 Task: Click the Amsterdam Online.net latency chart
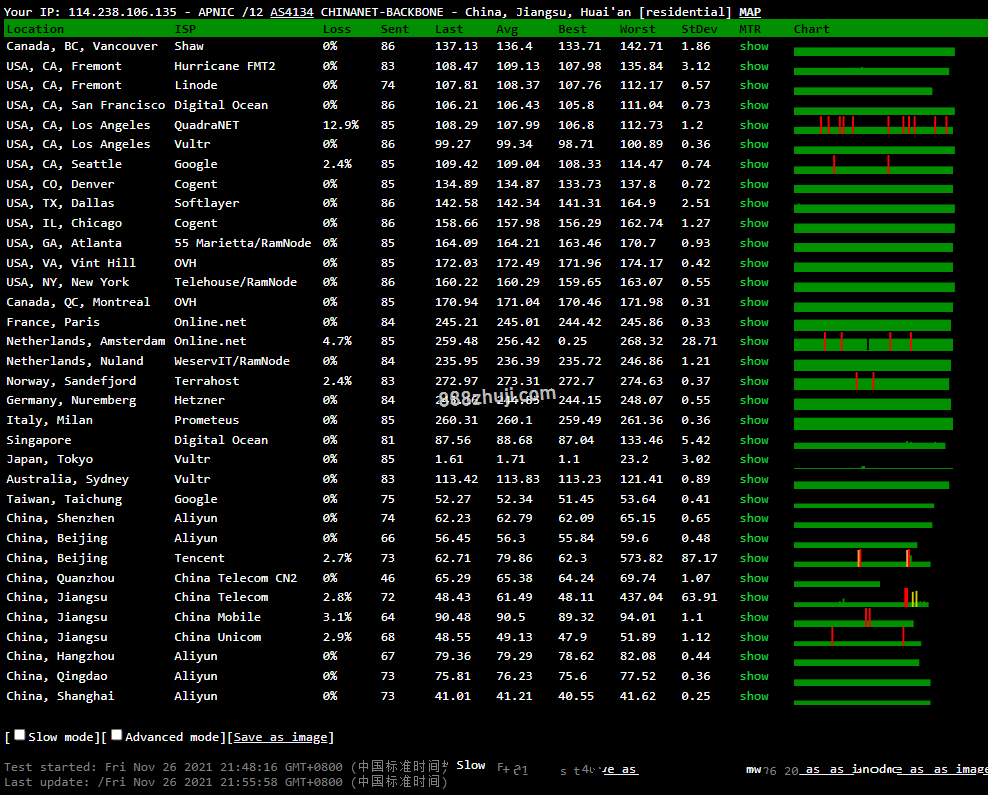coord(873,342)
